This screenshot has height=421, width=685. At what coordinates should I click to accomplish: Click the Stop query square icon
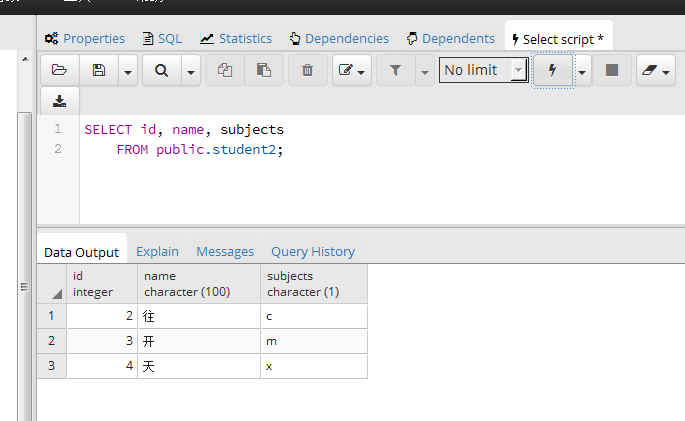tap(612, 70)
